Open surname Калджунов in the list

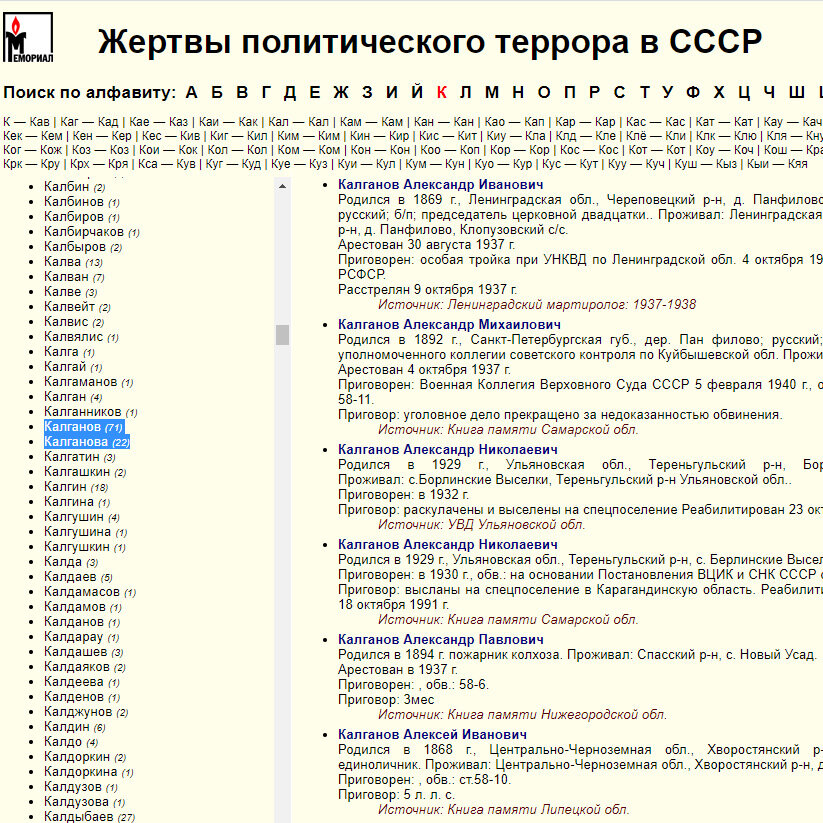click(78, 713)
